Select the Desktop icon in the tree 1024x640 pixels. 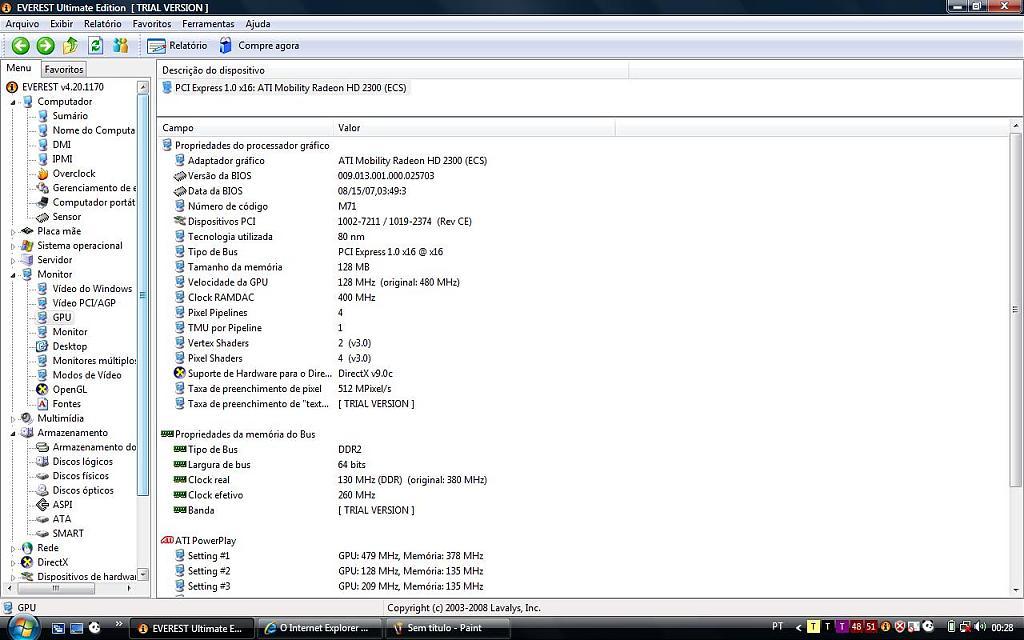[42, 346]
